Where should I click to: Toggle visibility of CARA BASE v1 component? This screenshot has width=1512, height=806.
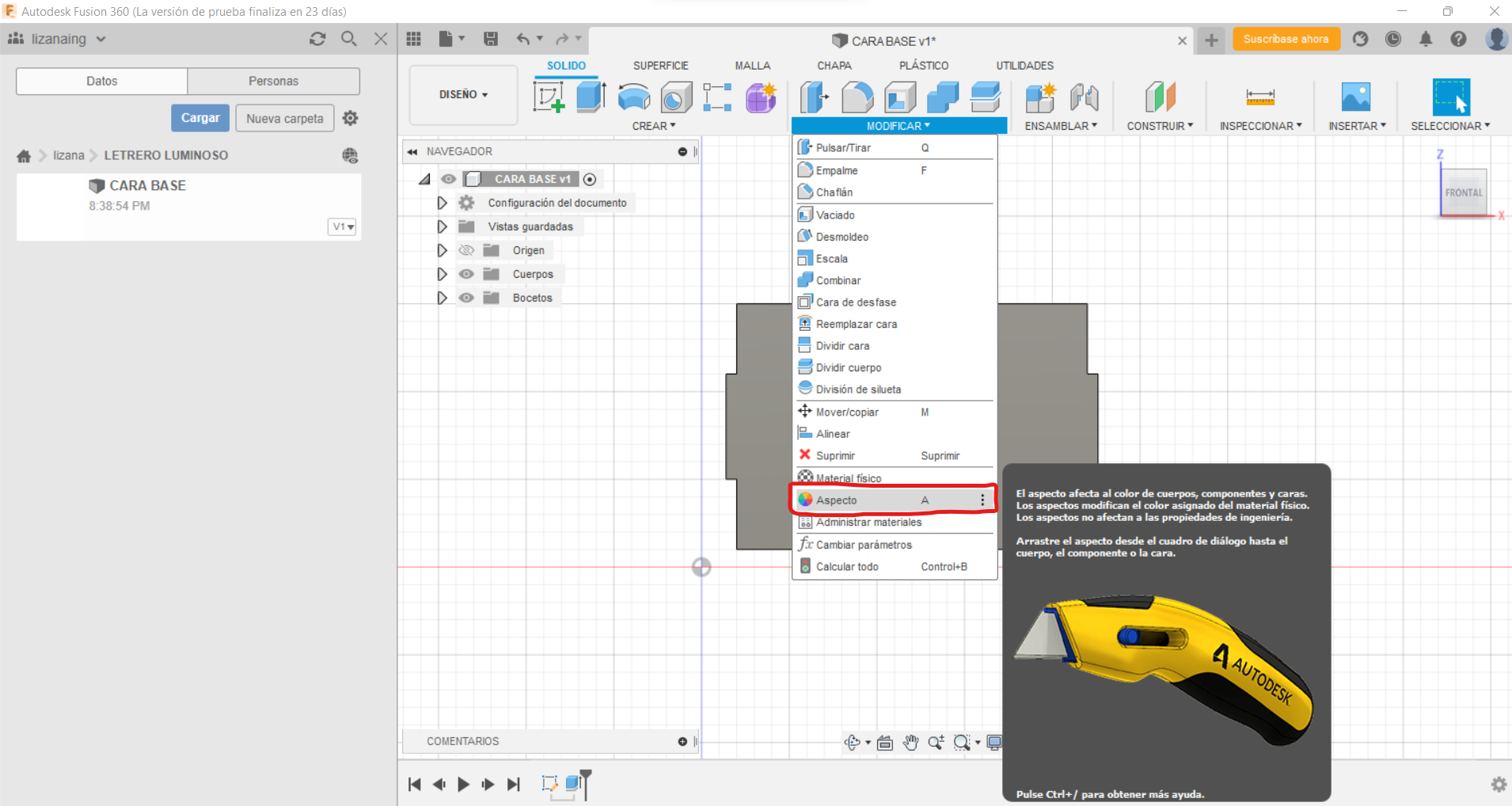(x=448, y=179)
